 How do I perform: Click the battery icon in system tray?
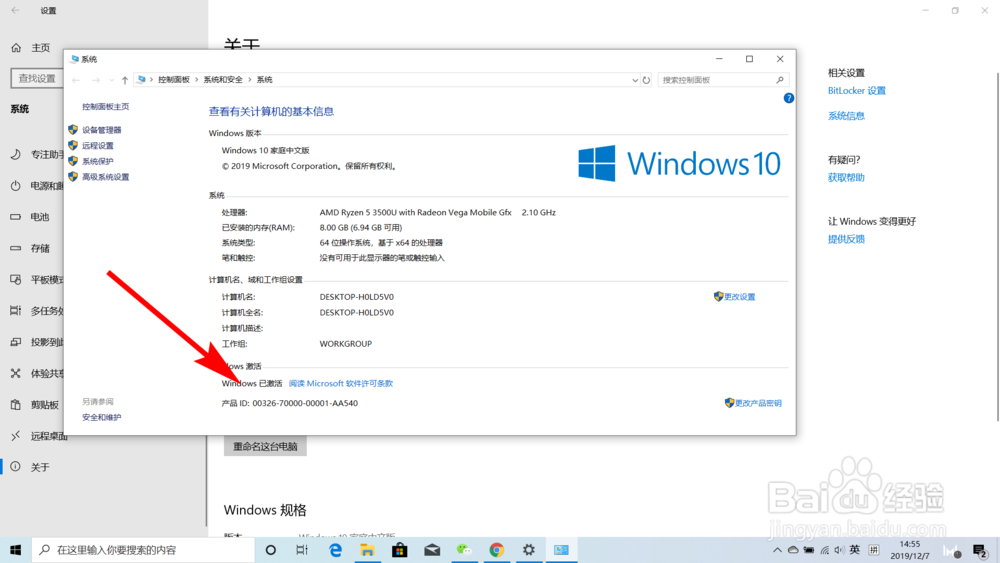click(x=809, y=550)
